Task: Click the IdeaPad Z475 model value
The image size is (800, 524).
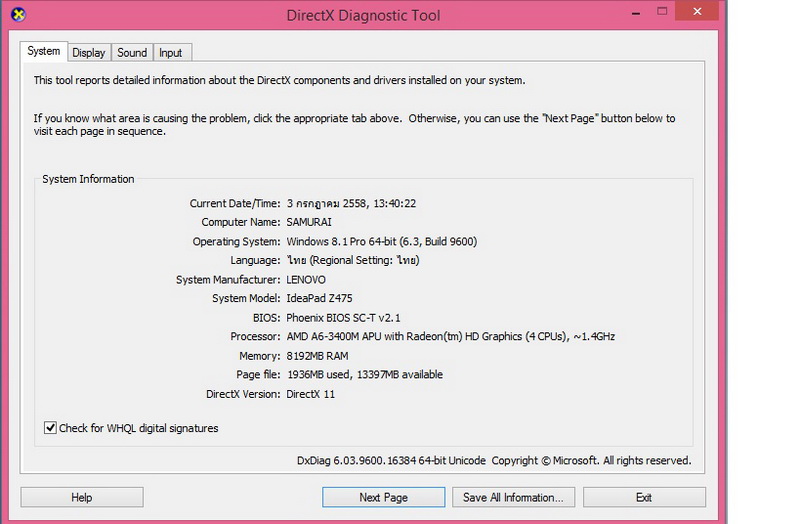Action: (x=319, y=298)
